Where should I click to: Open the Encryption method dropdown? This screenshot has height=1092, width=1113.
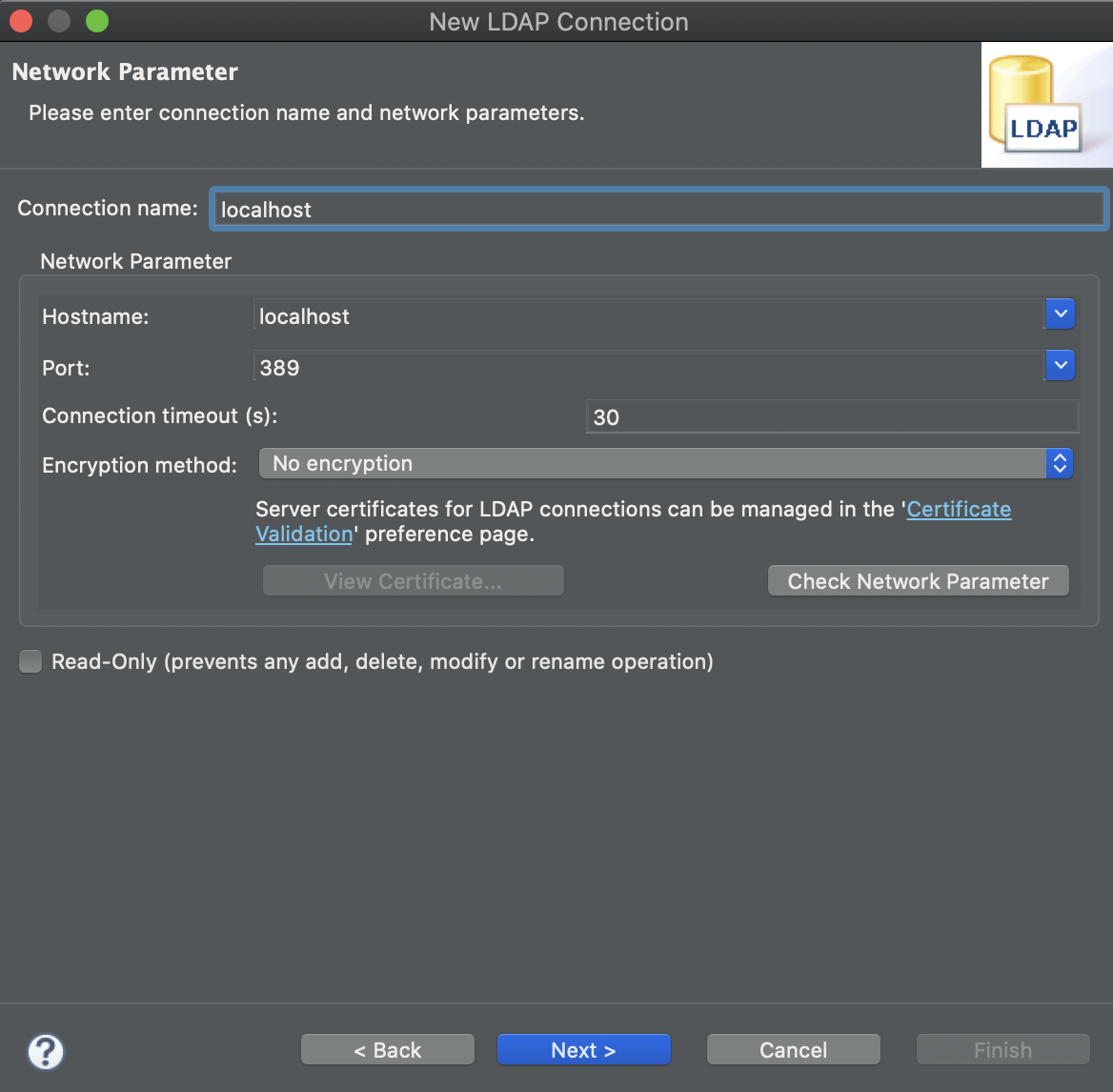666,464
